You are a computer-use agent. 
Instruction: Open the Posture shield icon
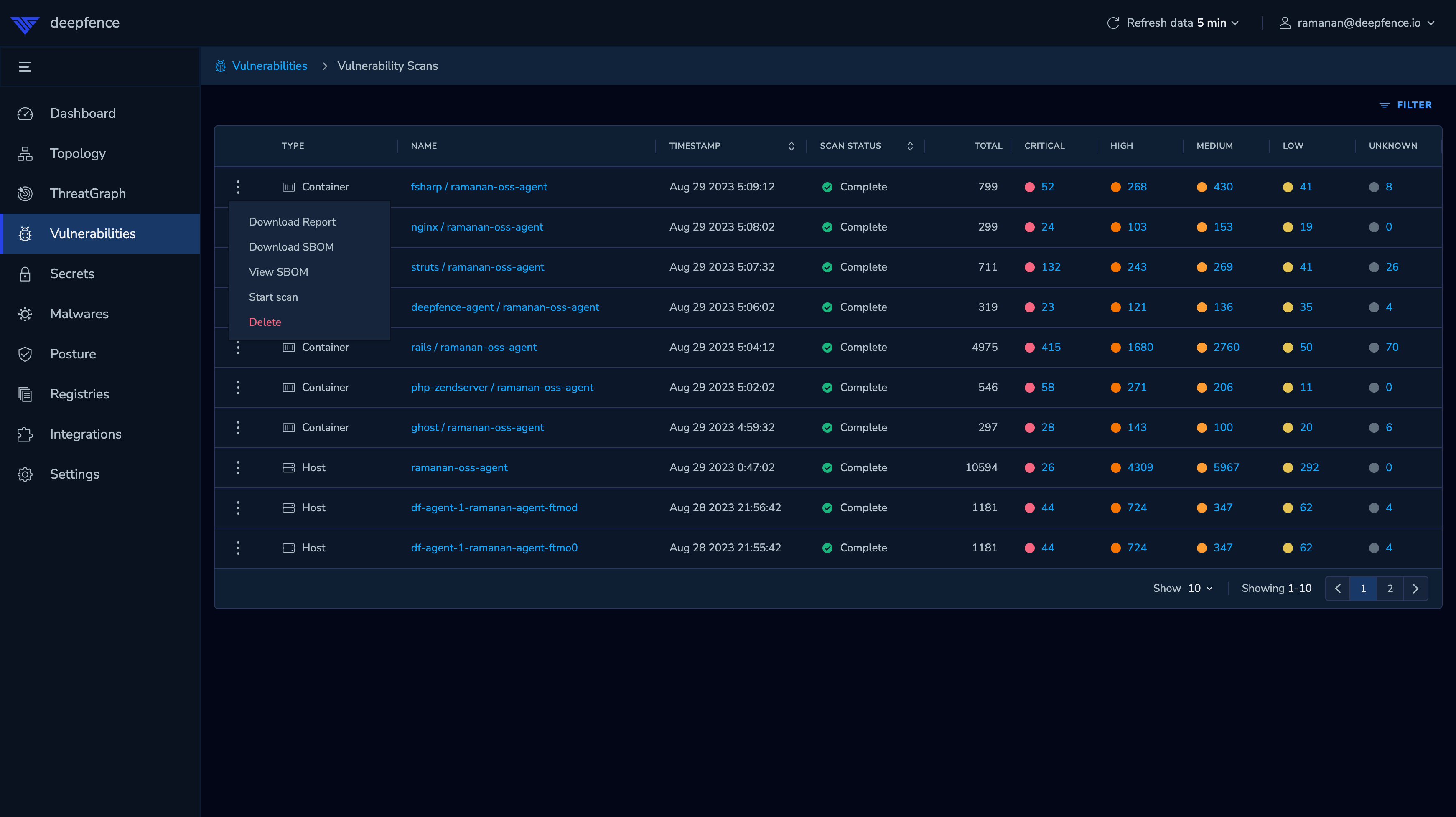pyautogui.click(x=25, y=354)
